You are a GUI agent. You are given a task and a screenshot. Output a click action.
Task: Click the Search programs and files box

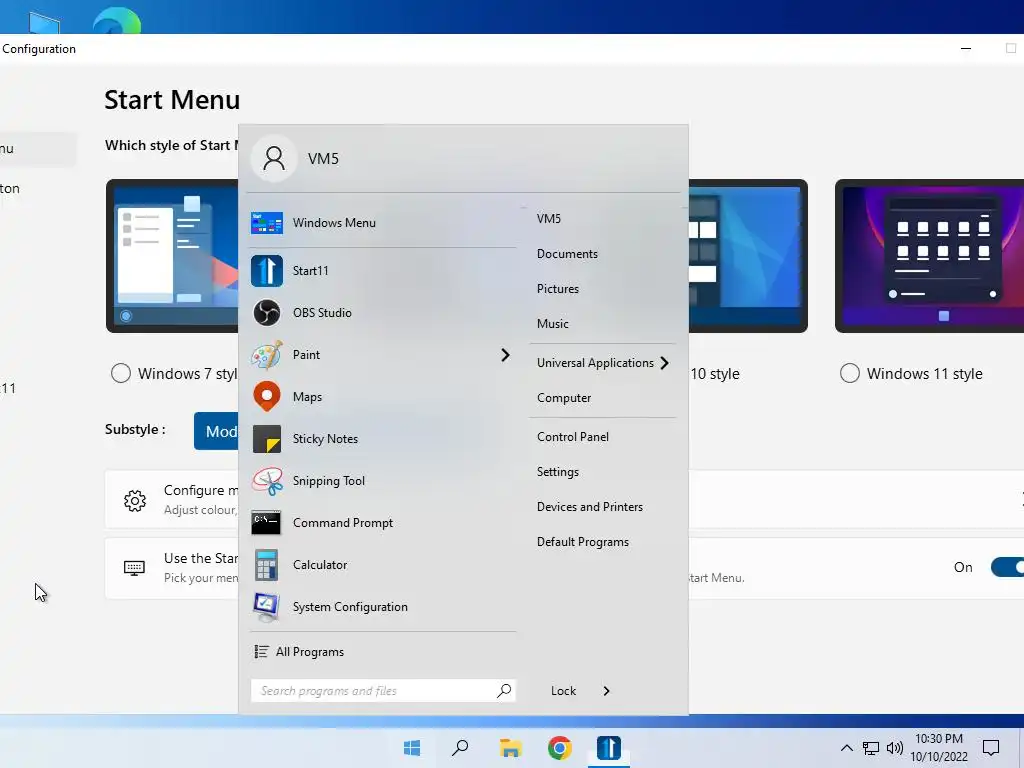pos(383,690)
